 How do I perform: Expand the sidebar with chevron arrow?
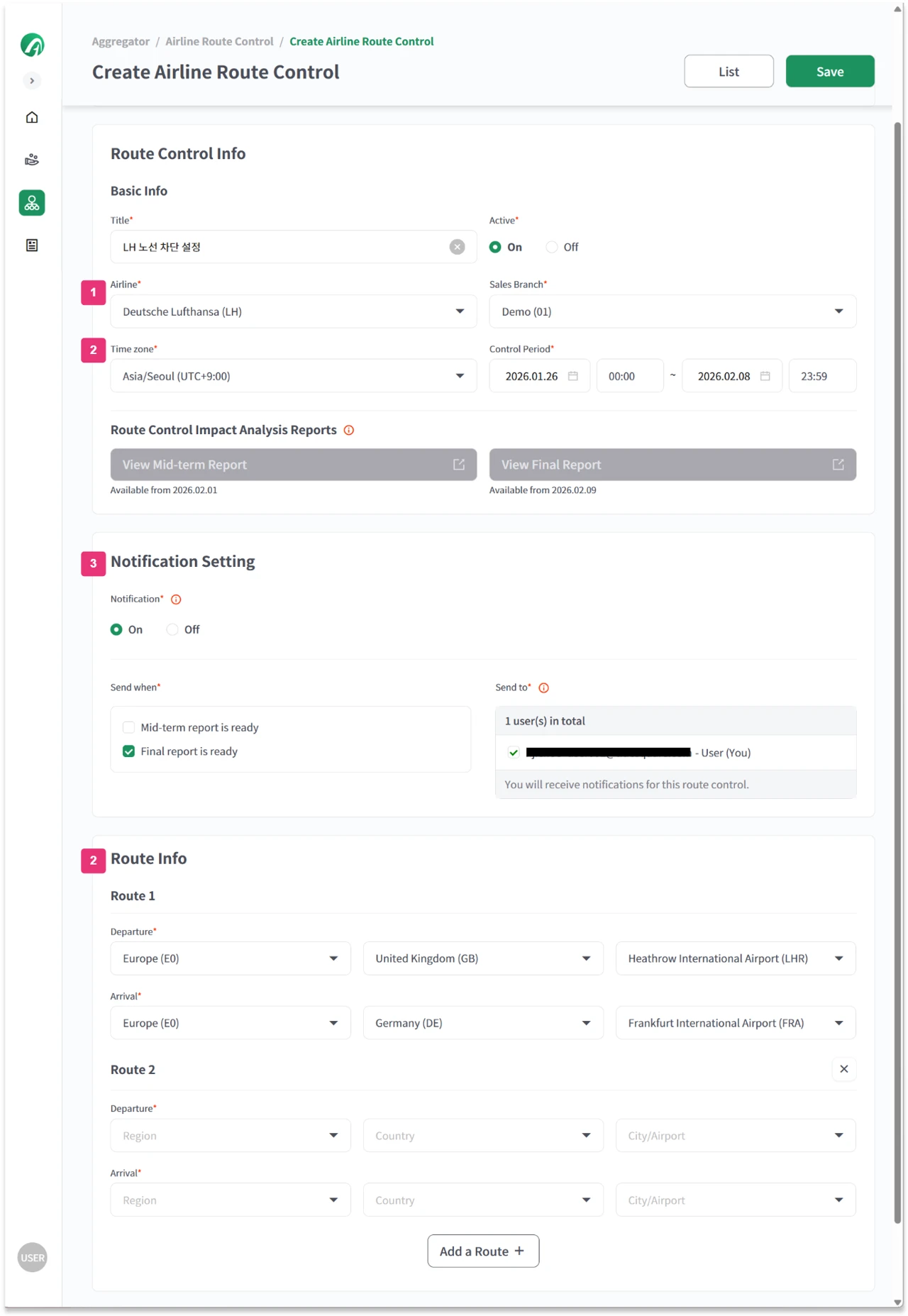(32, 81)
